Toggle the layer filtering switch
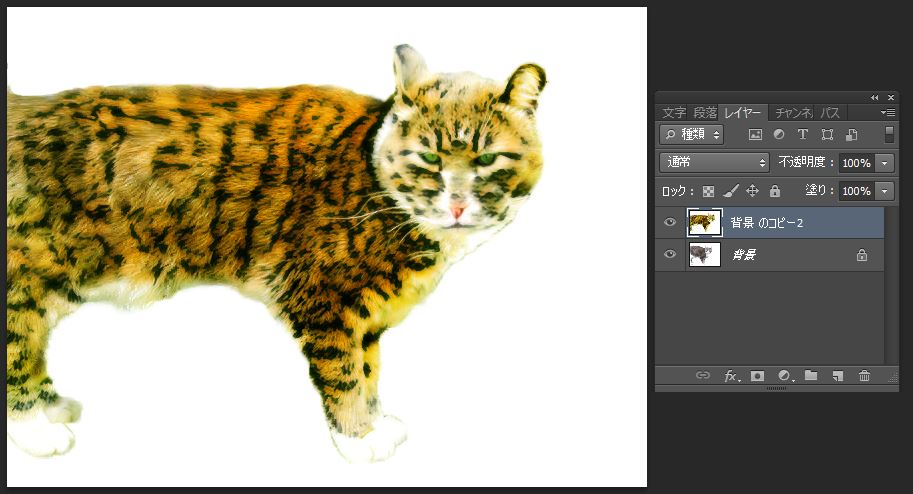 [x=889, y=134]
